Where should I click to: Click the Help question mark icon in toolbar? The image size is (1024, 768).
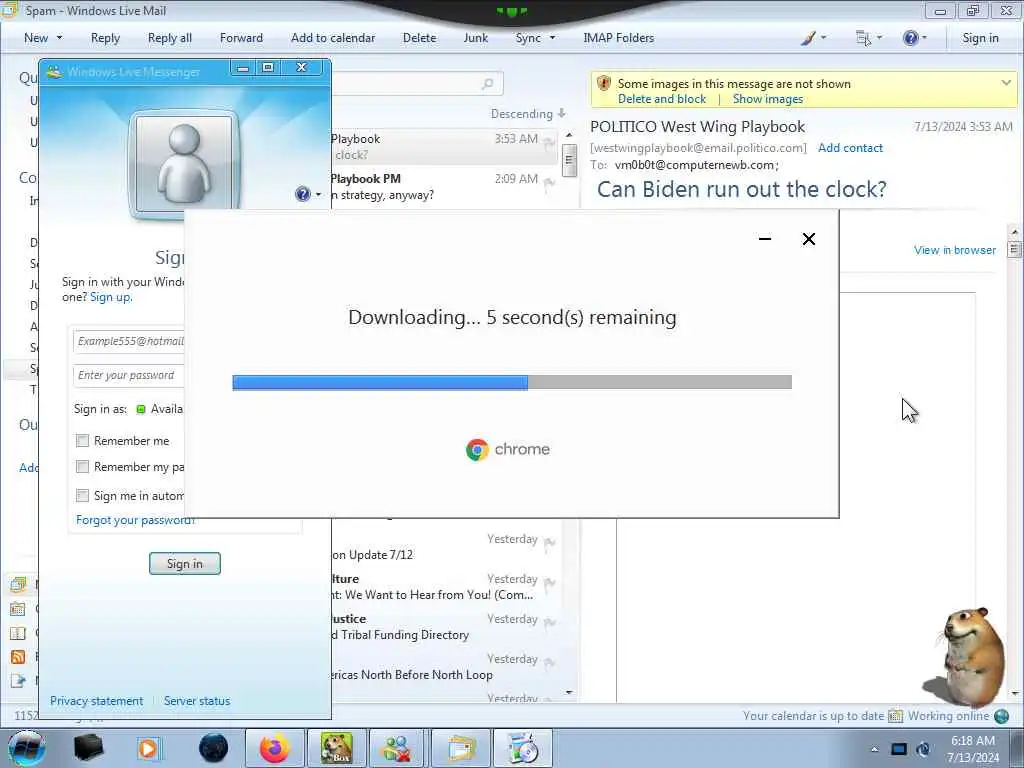[910, 38]
